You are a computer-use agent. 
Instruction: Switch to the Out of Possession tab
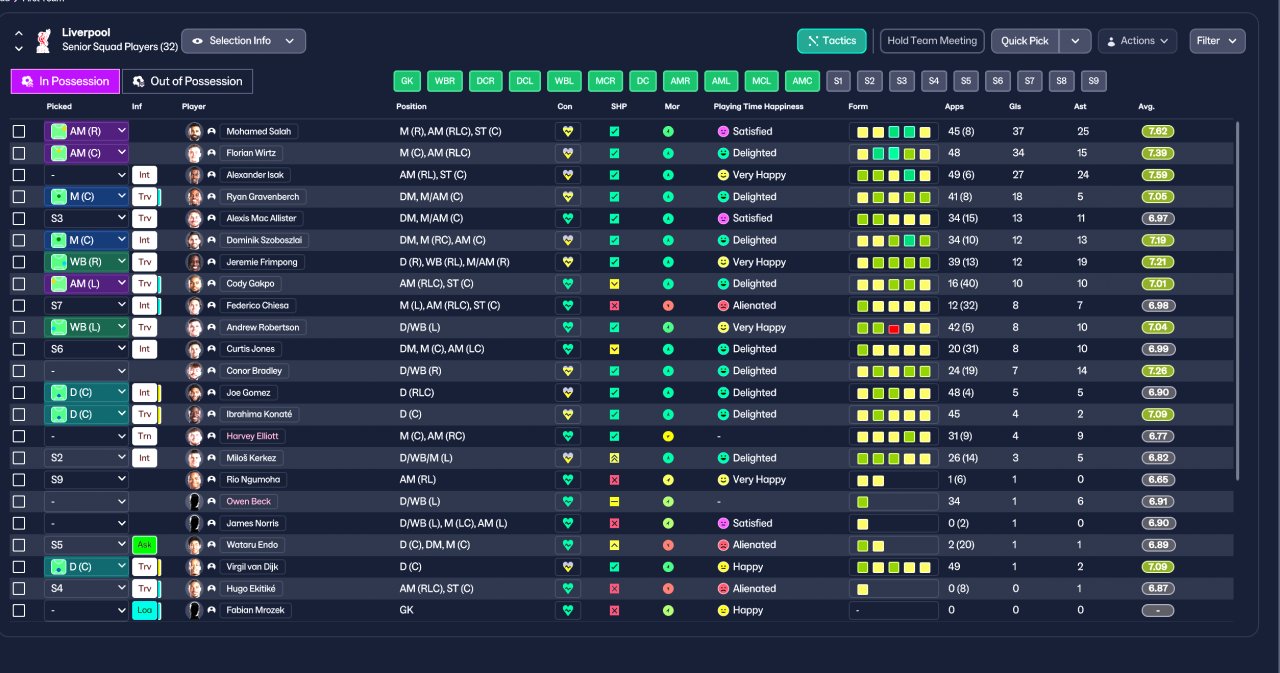tap(187, 81)
